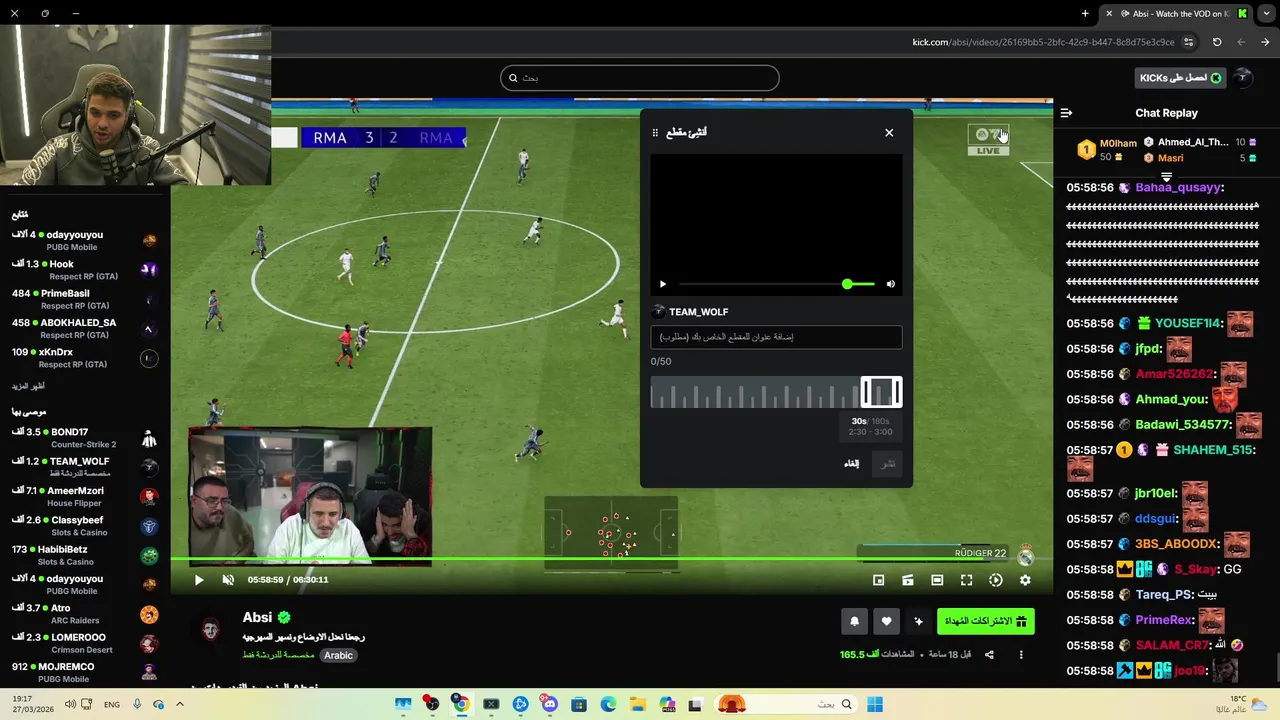
Task: Open video player settings gear
Action: 1025,580
